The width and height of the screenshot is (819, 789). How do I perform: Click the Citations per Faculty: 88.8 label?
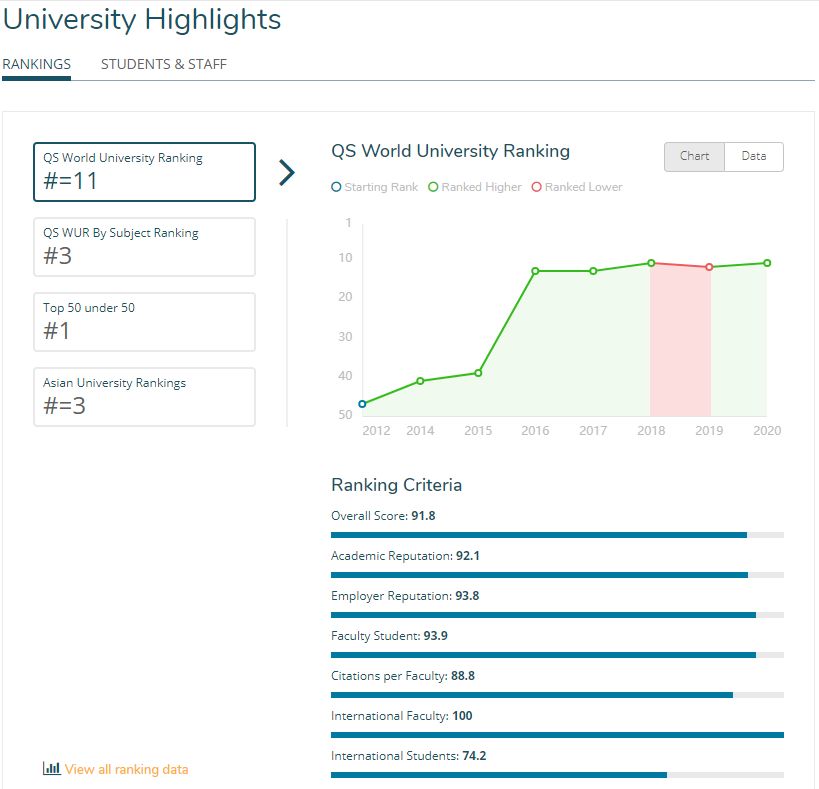[x=403, y=676]
